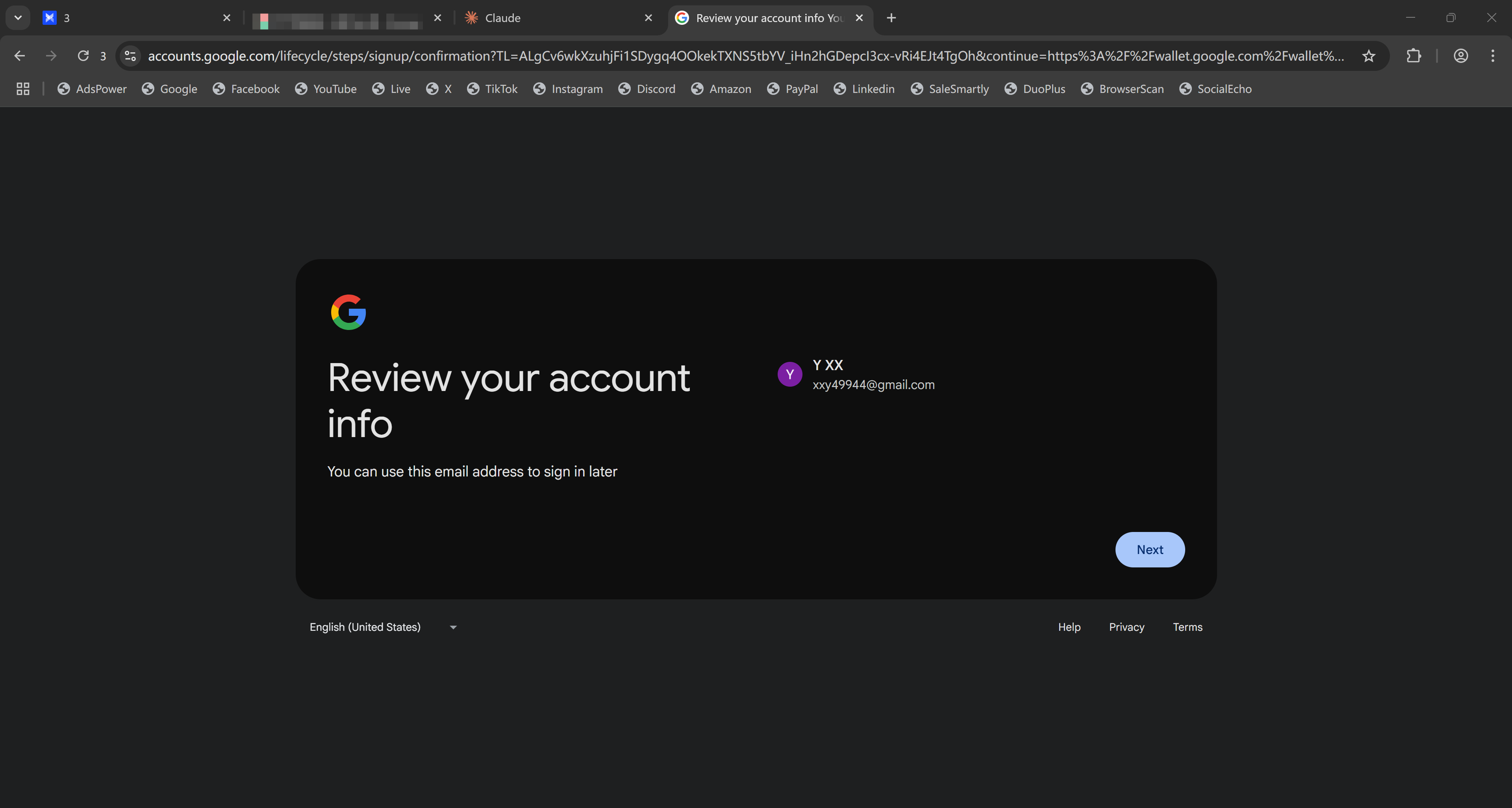1512x808 pixels.
Task: Close the Review your account info tab
Action: coord(859,18)
